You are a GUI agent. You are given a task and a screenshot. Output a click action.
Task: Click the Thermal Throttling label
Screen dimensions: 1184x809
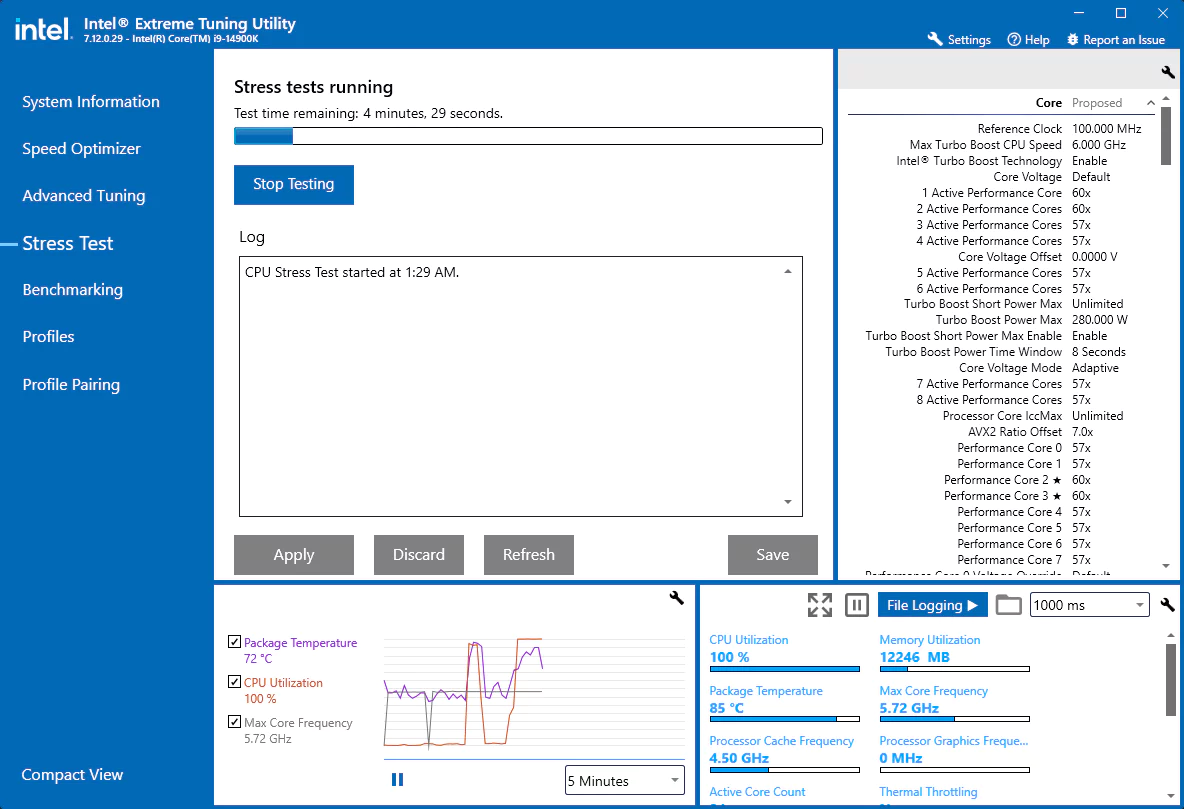coord(928,792)
